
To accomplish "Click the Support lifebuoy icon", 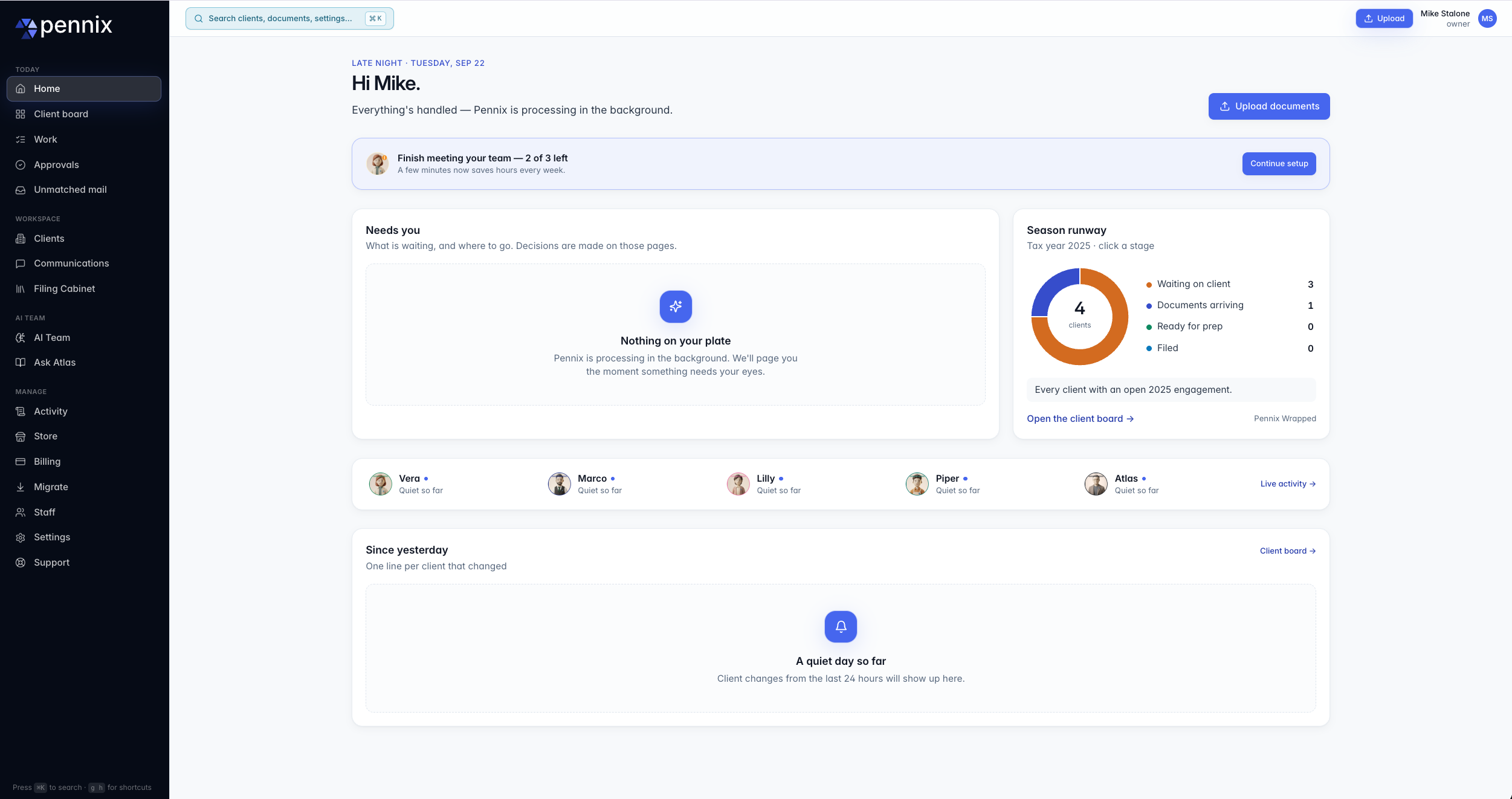I will pyautogui.click(x=21, y=563).
